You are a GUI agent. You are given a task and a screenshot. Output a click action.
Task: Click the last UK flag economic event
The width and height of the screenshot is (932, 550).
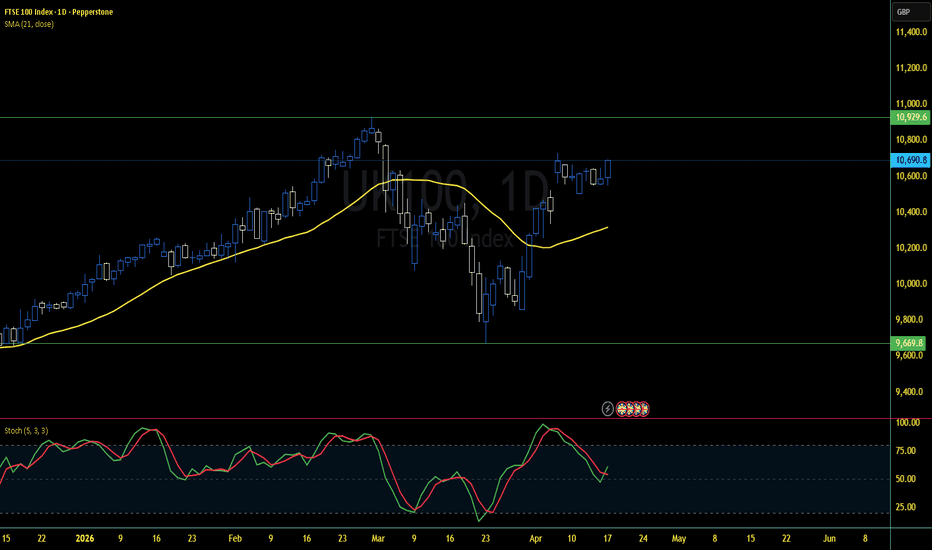point(643,409)
